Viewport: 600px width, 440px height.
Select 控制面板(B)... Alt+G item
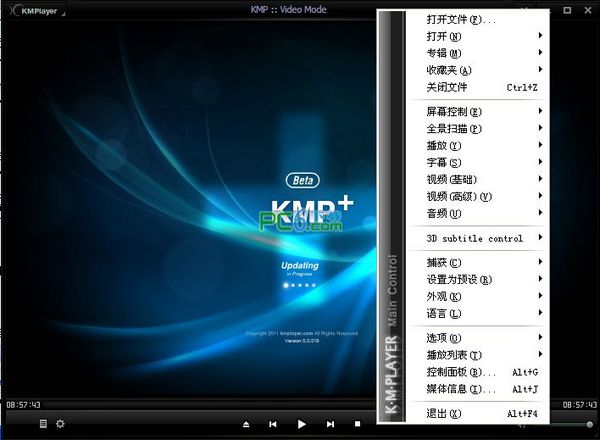478,372
